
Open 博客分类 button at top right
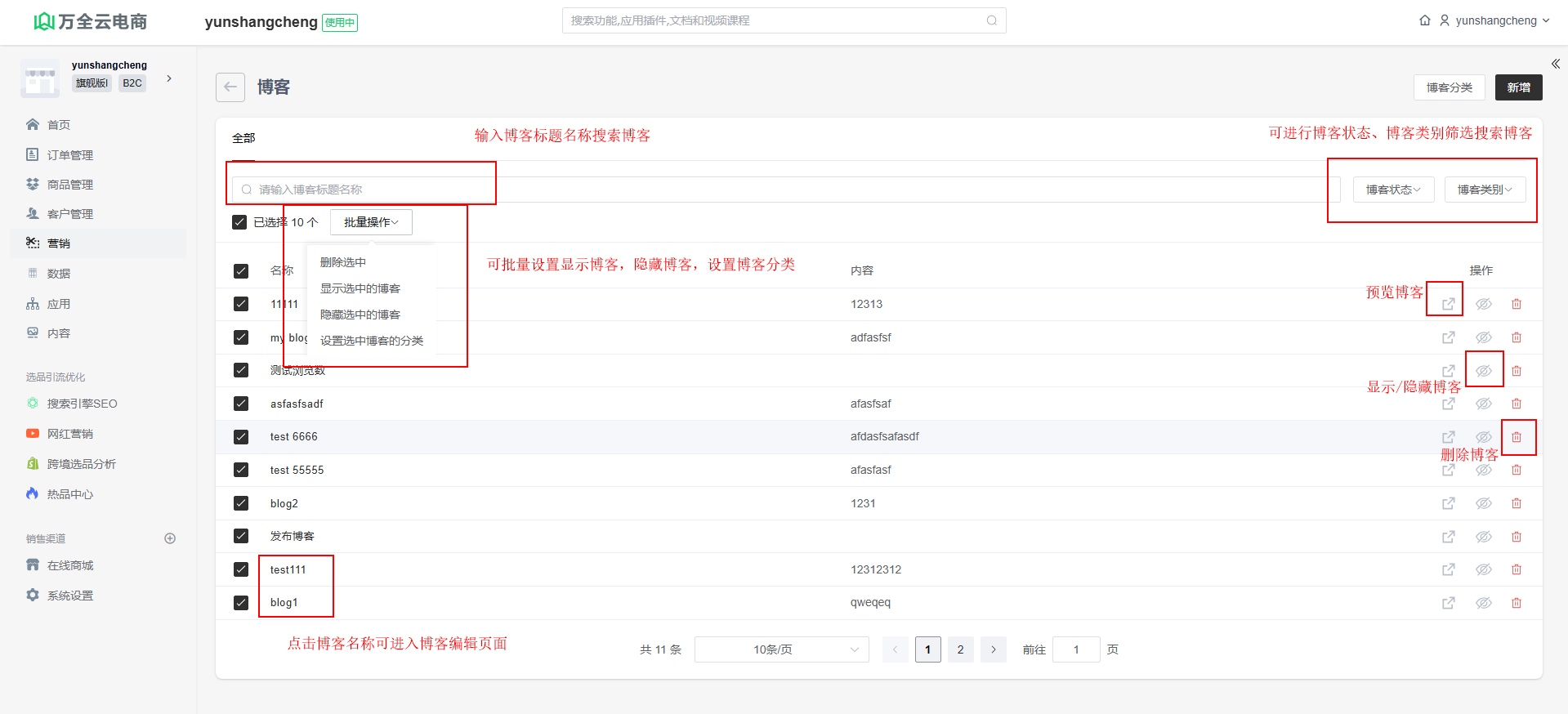pos(1449,87)
